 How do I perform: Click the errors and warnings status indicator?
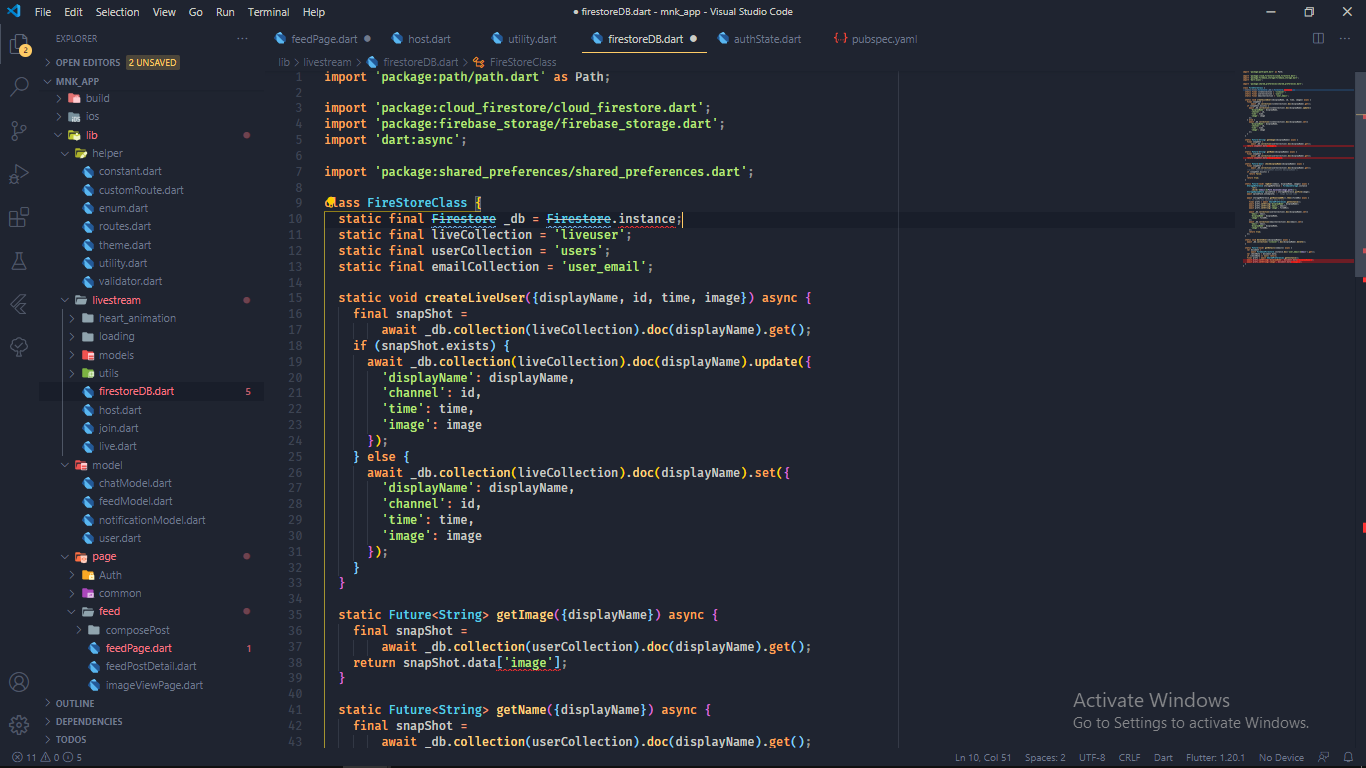click(x=47, y=757)
